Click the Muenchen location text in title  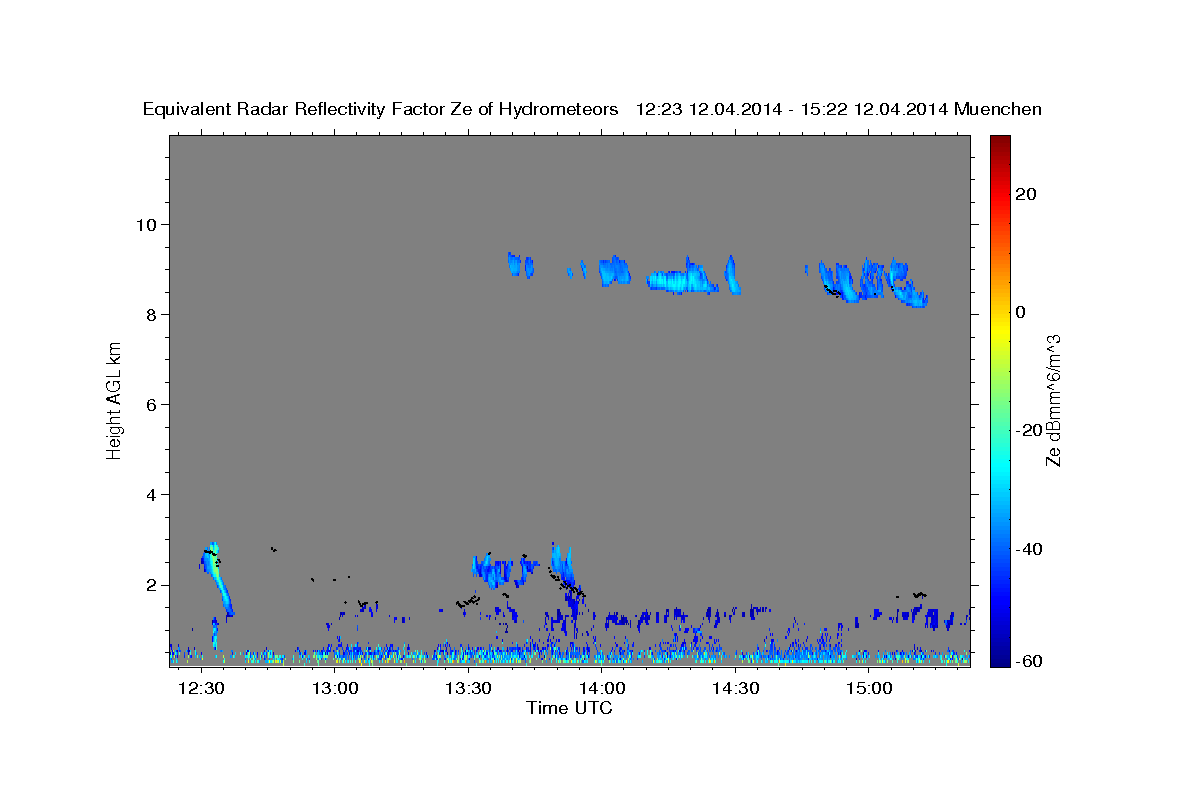pyautogui.click(x=999, y=109)
